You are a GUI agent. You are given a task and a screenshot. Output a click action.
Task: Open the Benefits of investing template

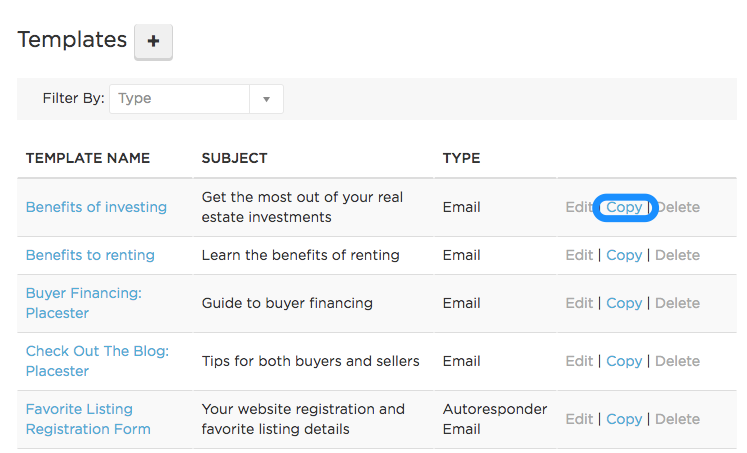(96, 207)
